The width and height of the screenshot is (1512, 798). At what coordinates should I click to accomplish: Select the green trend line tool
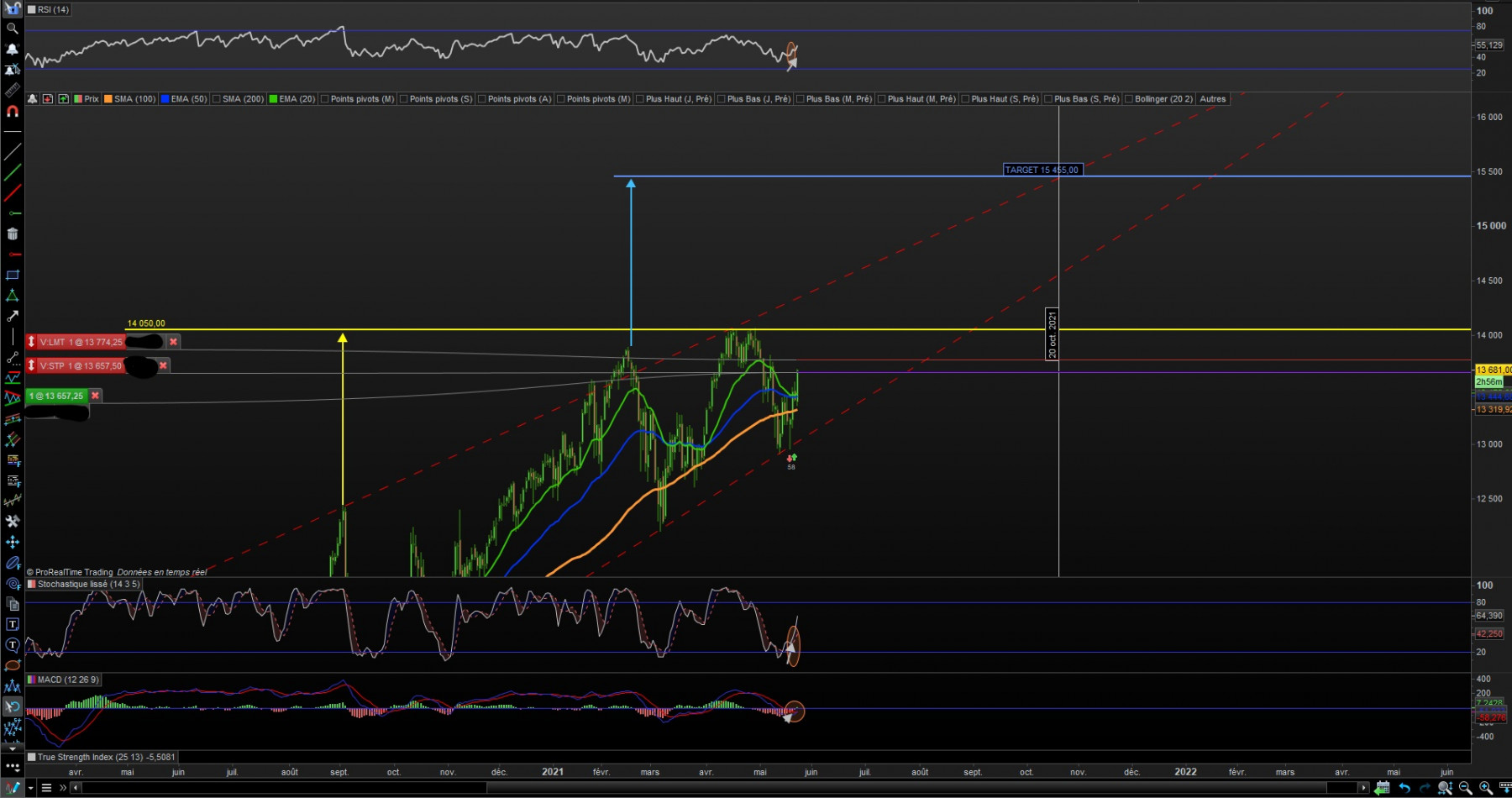(x=12, y=173)
